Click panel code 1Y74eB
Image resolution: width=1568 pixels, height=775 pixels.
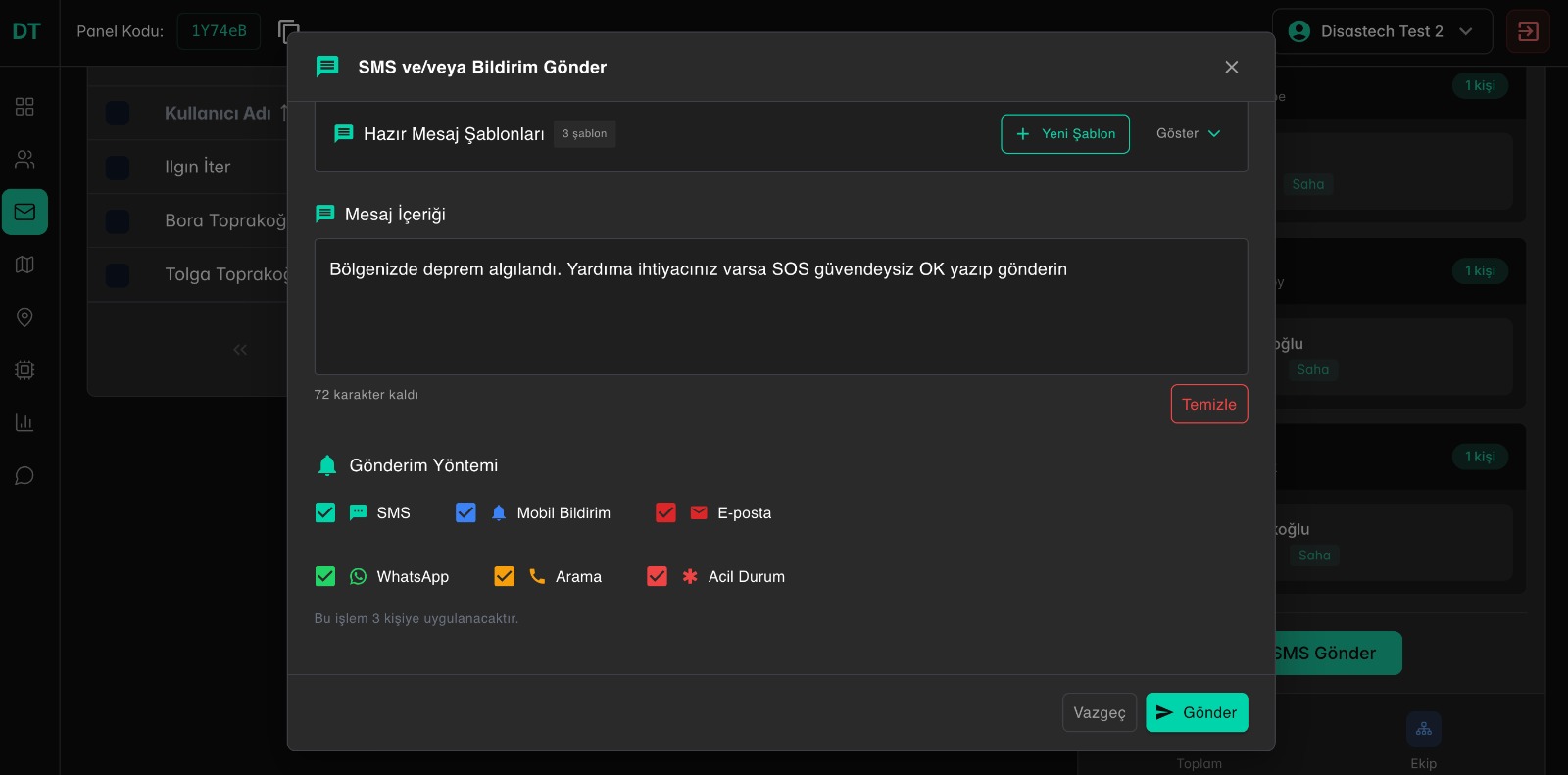point(219,31)
